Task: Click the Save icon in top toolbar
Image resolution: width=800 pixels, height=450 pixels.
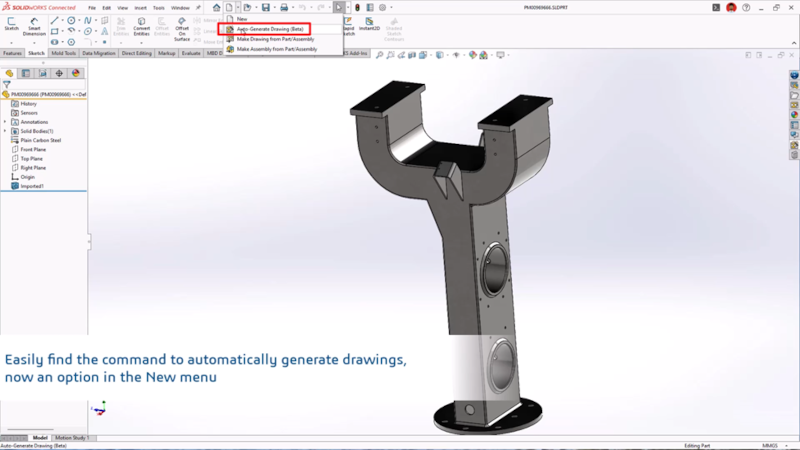Action: [x=266, y=8]
